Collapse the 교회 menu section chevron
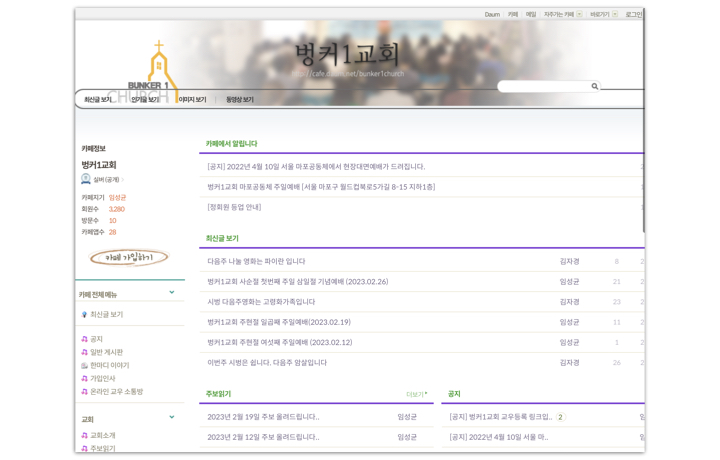Image resolution: width=720 pixels, height=460 pixels. click(x=172, y=417)
